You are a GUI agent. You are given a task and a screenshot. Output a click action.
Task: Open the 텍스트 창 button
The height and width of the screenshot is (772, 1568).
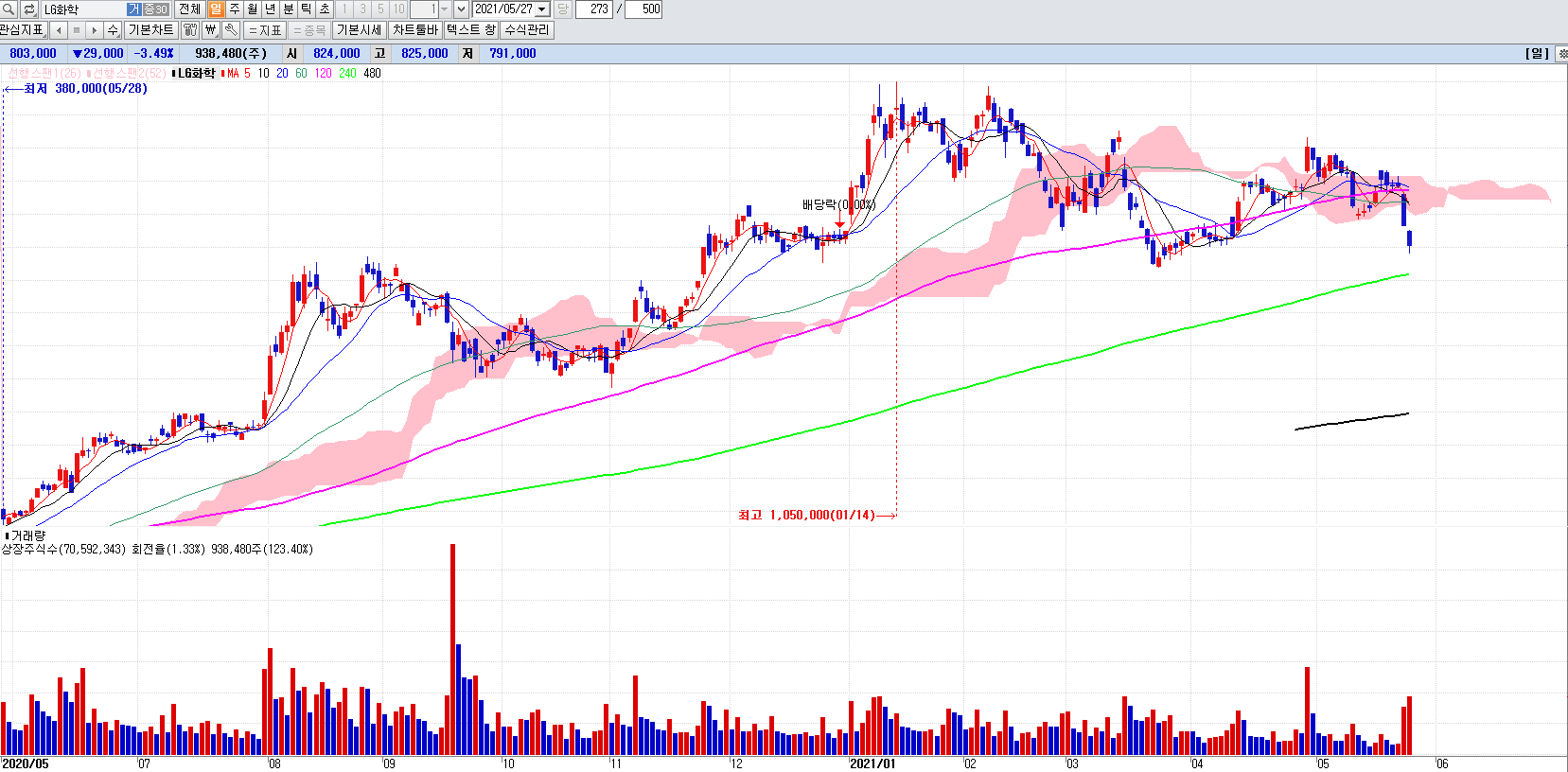(x=471, y=30)
